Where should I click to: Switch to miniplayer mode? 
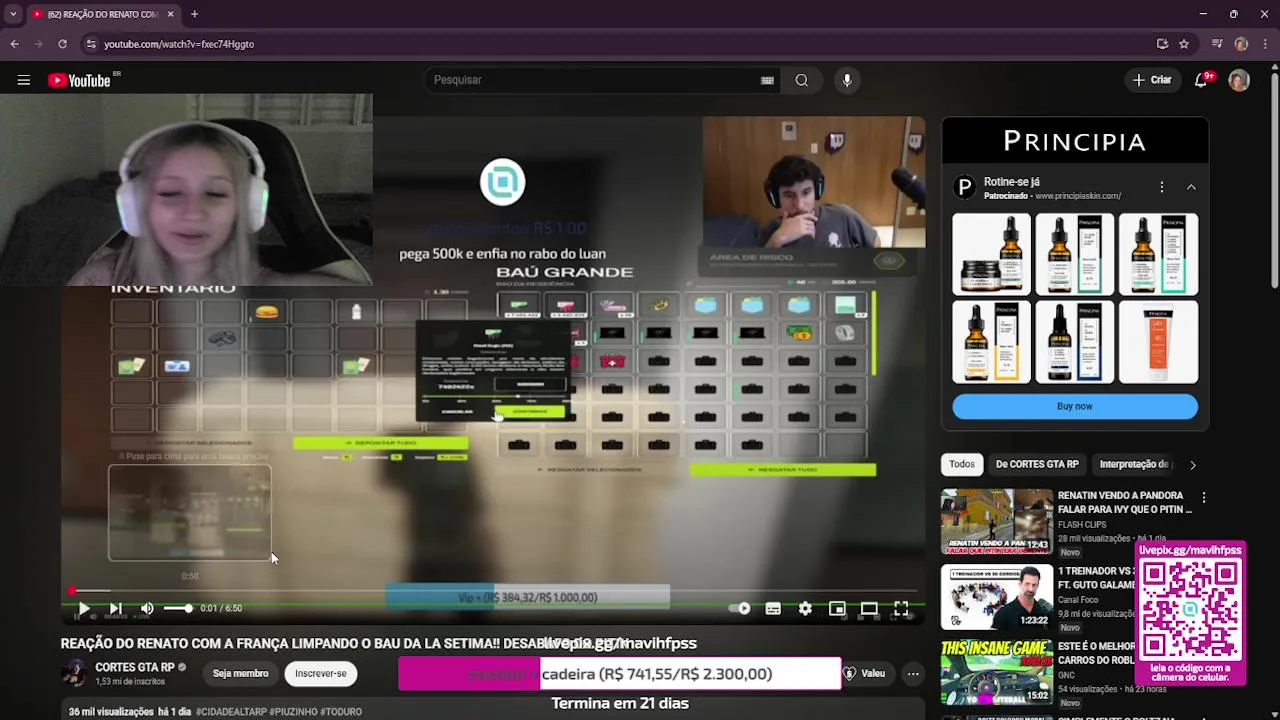(x=837, y=608)
